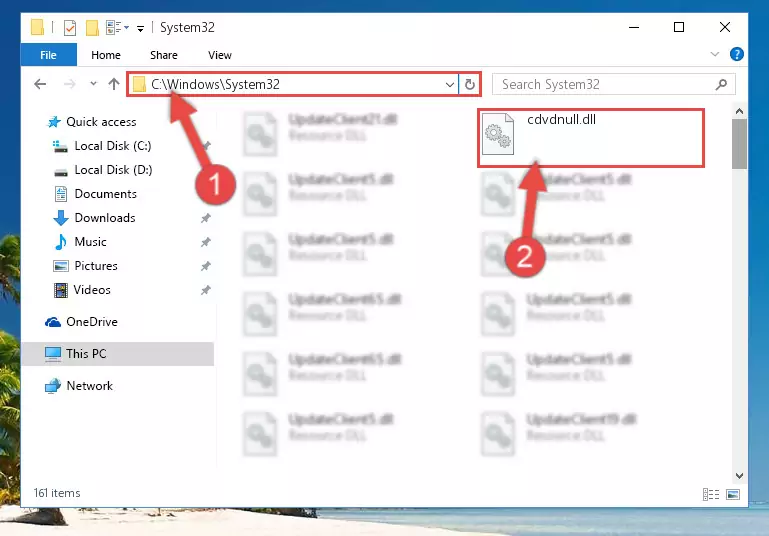
Task: Click the pin icon beside Pictures
Action: (205, 266)
